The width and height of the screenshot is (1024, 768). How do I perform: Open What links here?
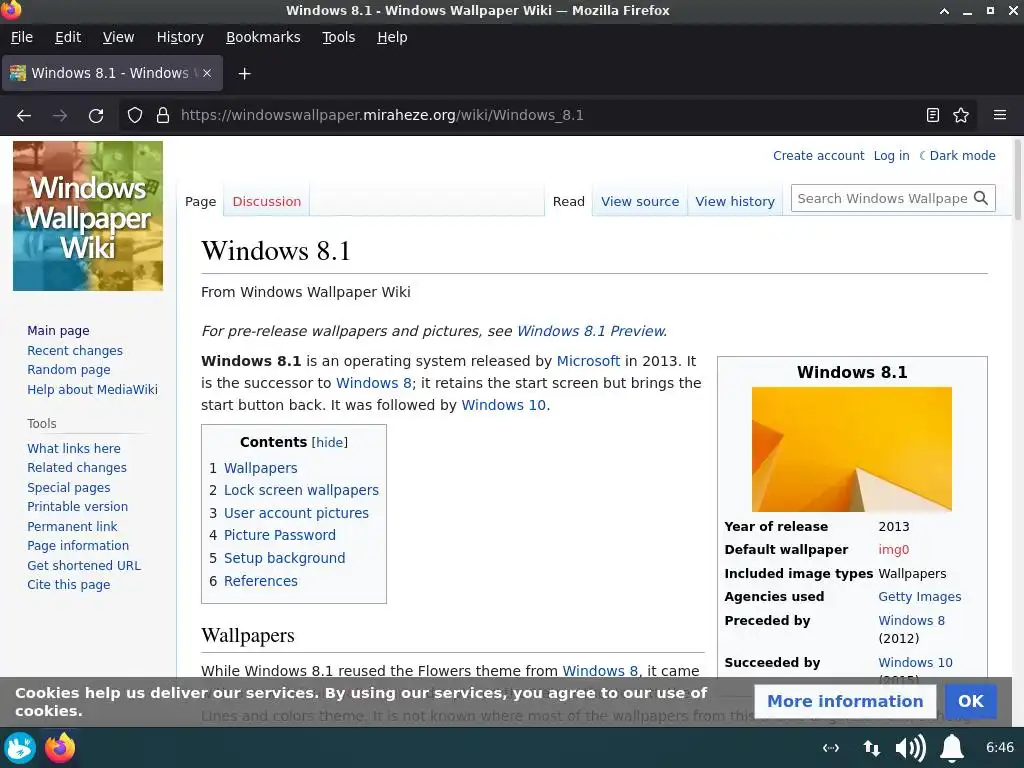[x=74, y=449]
